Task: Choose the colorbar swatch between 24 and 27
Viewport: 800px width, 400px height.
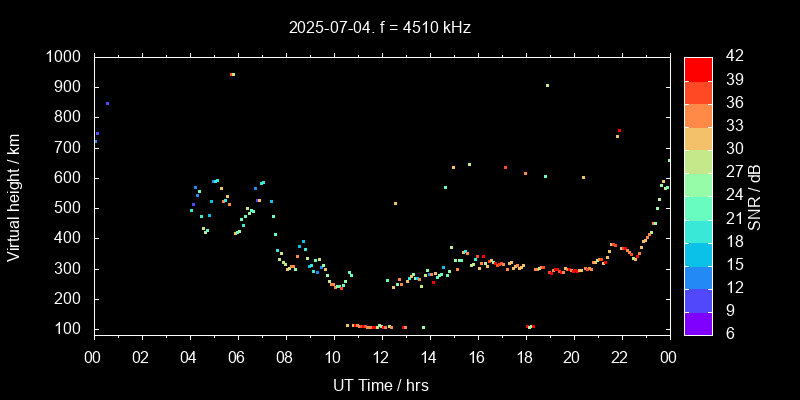Action: (x=698, y=184)
